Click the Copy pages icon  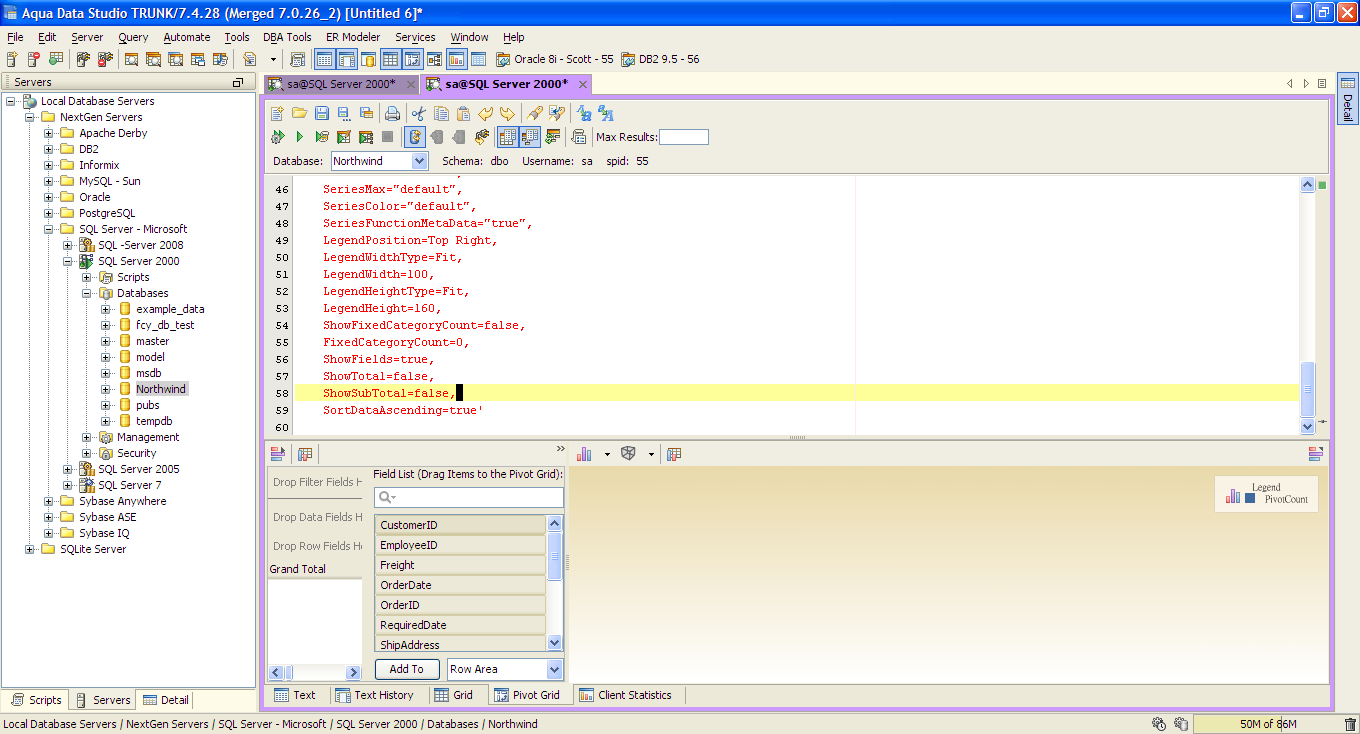(441, 113)
